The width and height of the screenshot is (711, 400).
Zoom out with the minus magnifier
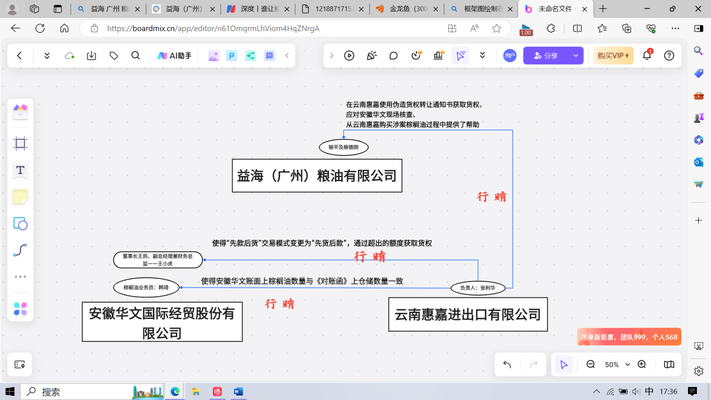(590, 365)
